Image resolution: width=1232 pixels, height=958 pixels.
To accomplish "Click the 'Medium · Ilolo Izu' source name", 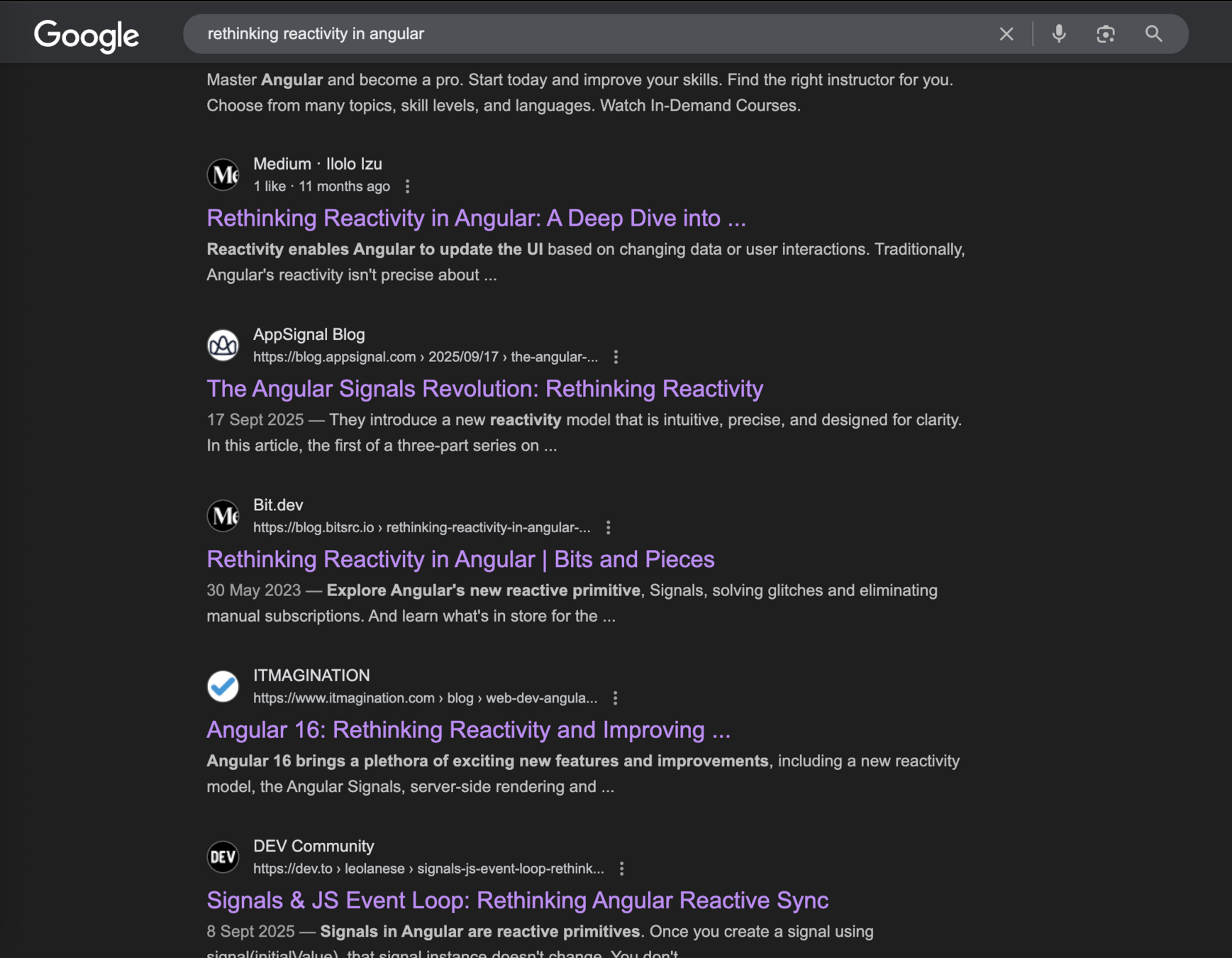I will pos(318,164).
